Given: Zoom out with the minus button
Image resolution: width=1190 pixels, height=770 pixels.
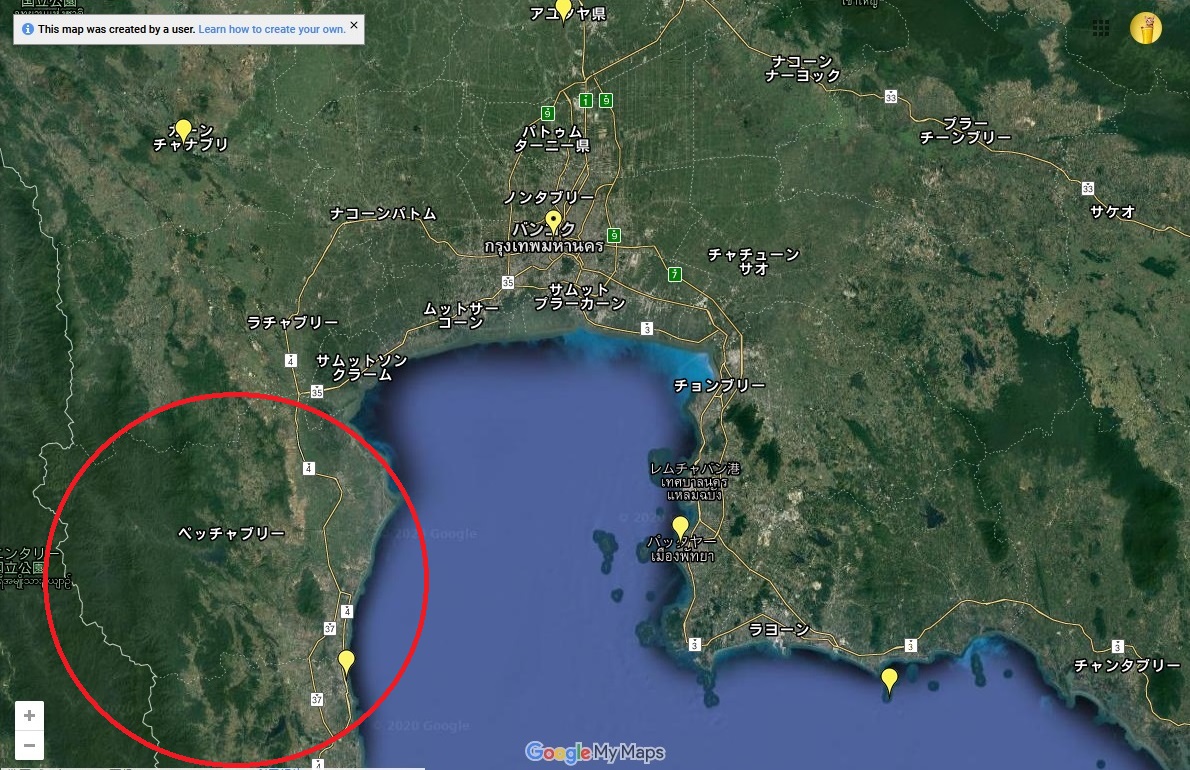Looking at the screenshot, I should 30,745.
